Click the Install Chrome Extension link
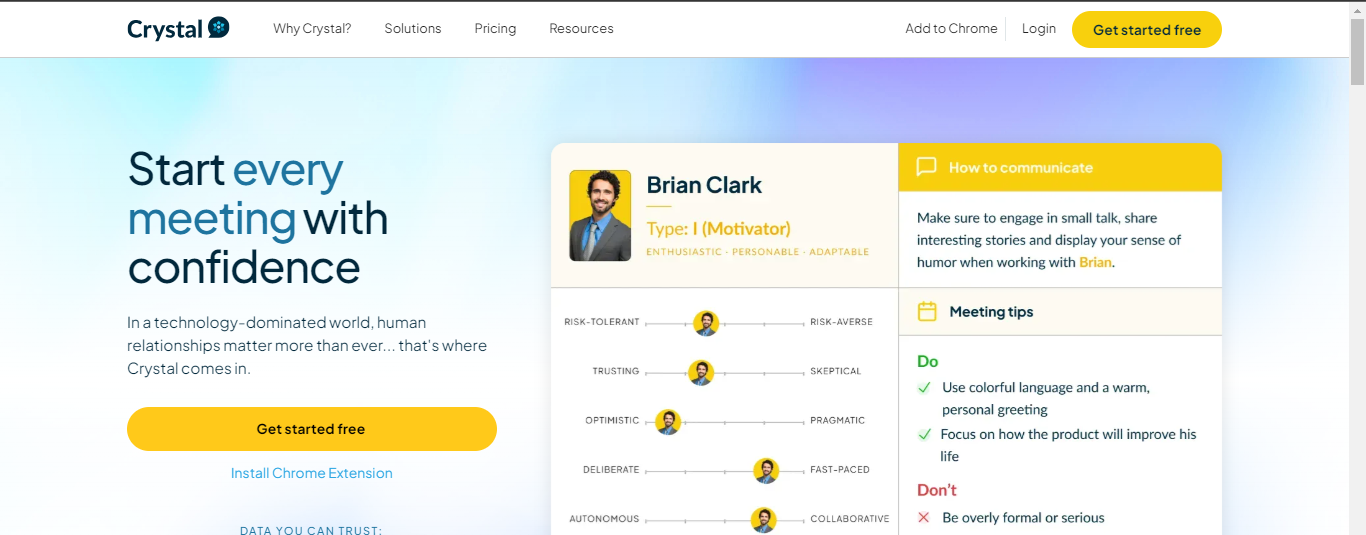The image size is (1366, 535). click(311, 473)
